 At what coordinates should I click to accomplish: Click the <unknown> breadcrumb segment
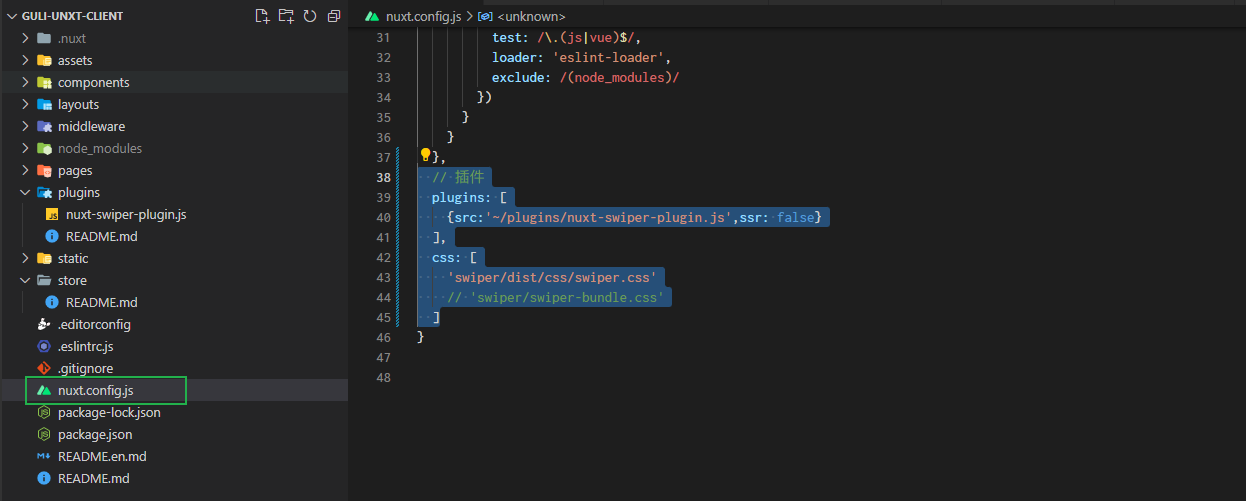(530, 16)
